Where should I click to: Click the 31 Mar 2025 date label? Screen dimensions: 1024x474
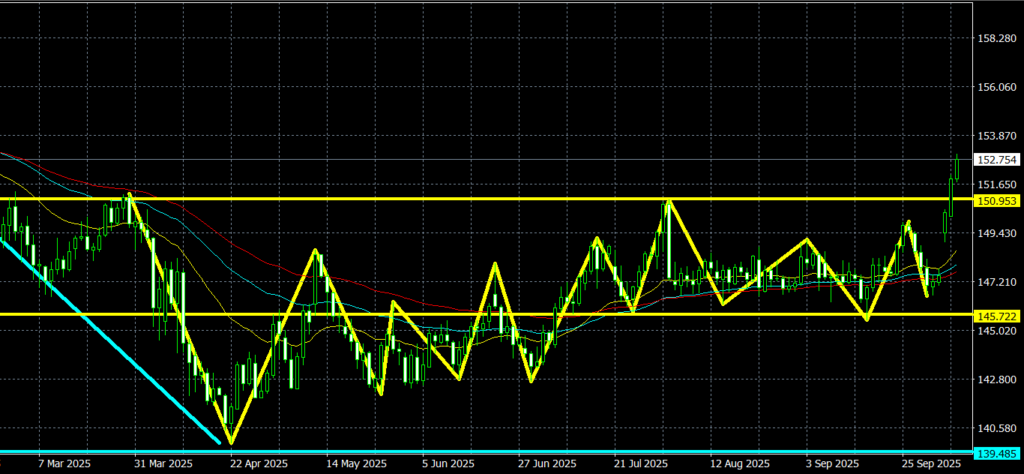tap(163, 465)
